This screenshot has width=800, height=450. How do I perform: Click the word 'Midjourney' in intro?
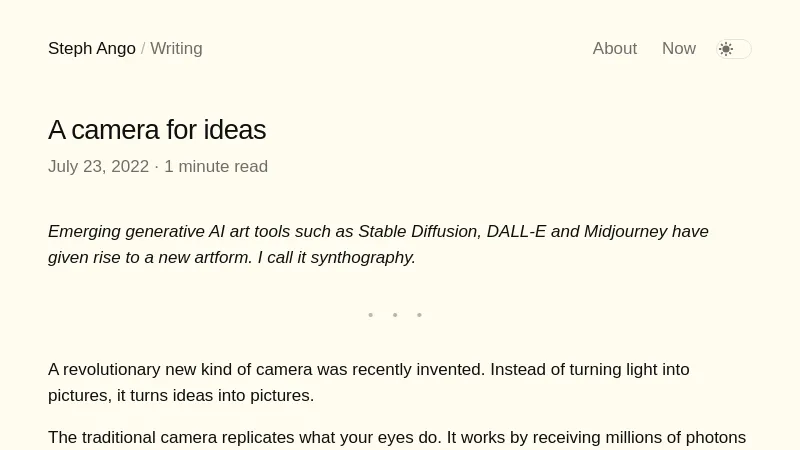tap(625, 232)
